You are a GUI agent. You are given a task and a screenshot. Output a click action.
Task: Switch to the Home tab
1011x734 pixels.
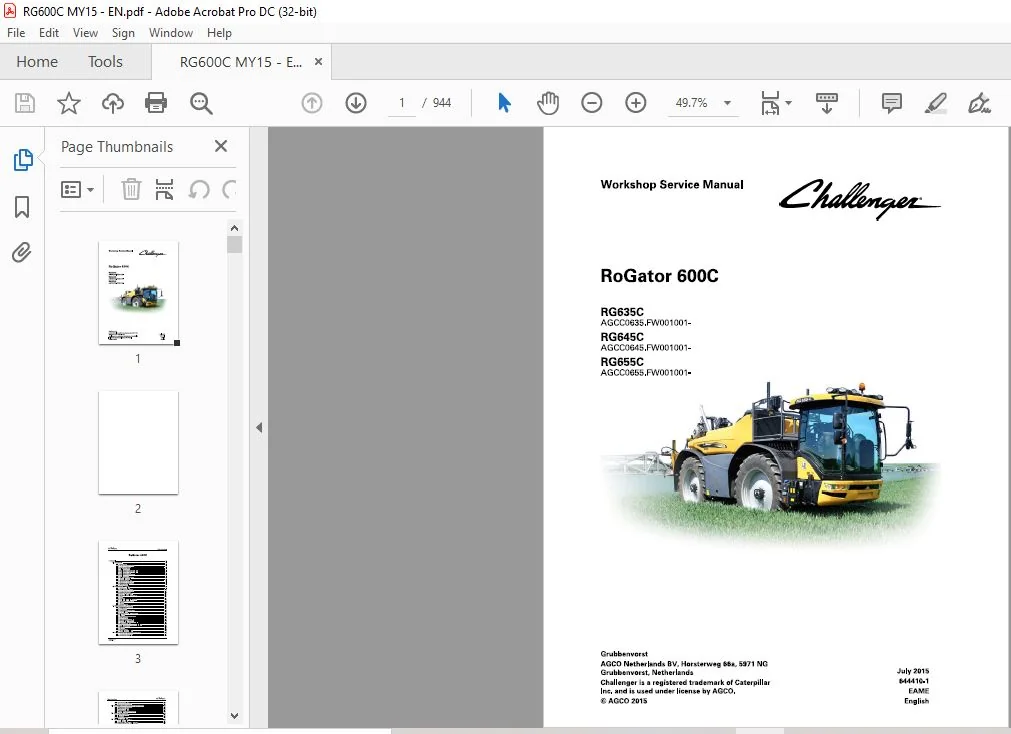pos(37,62)
